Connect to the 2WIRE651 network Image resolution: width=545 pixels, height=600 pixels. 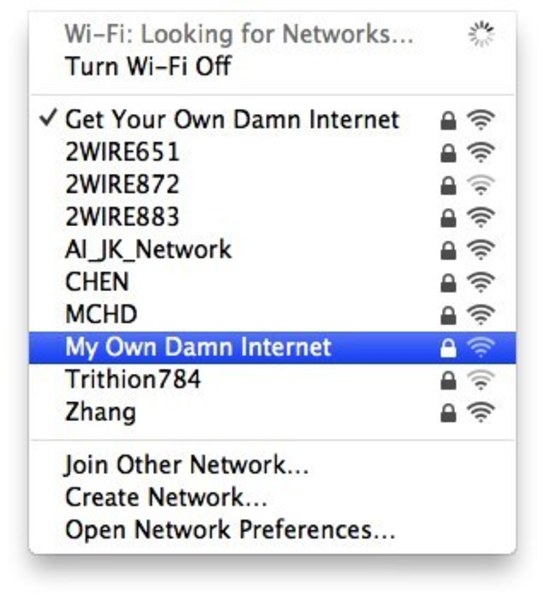pyautogui.click(x=272, y=152)
